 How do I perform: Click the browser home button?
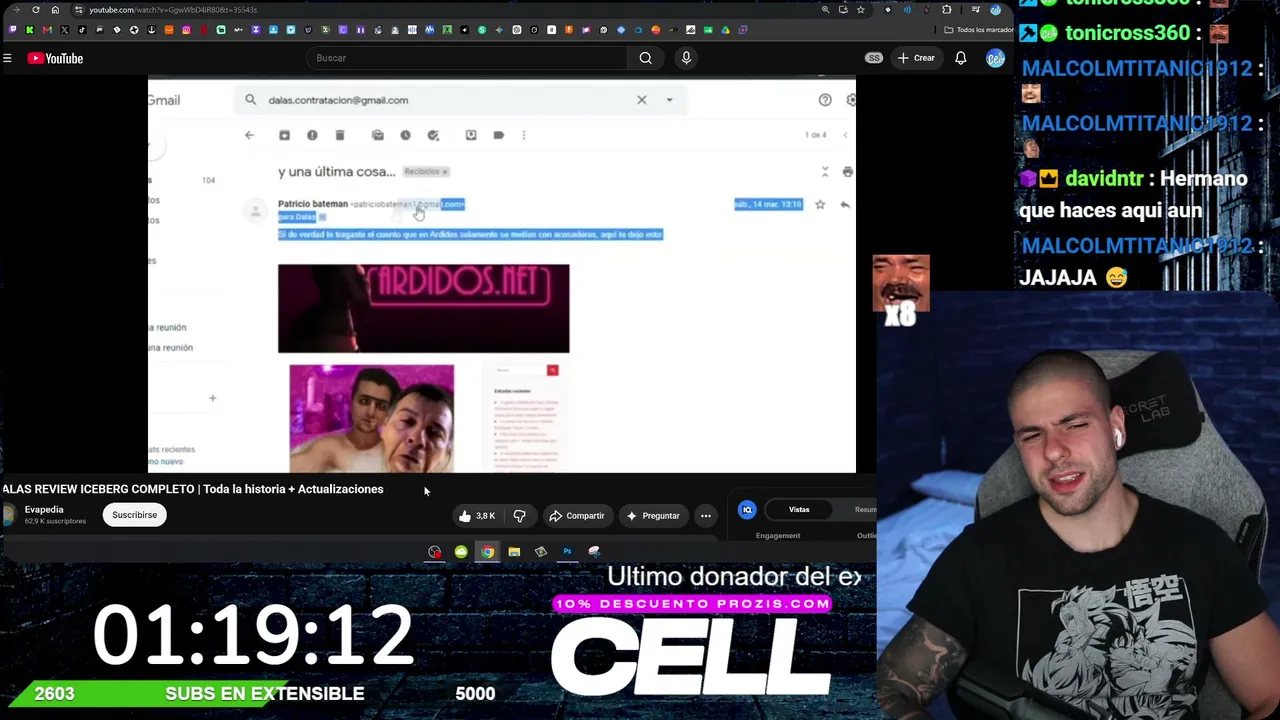(55, 10)
